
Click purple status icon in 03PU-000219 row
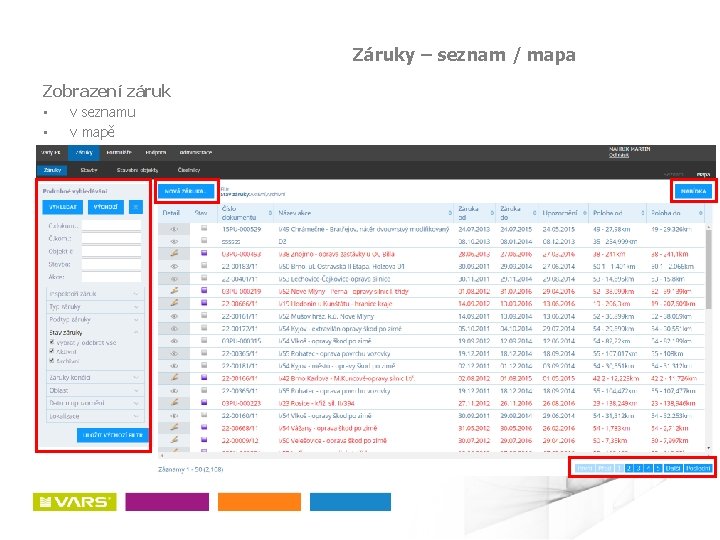(204, 291)
